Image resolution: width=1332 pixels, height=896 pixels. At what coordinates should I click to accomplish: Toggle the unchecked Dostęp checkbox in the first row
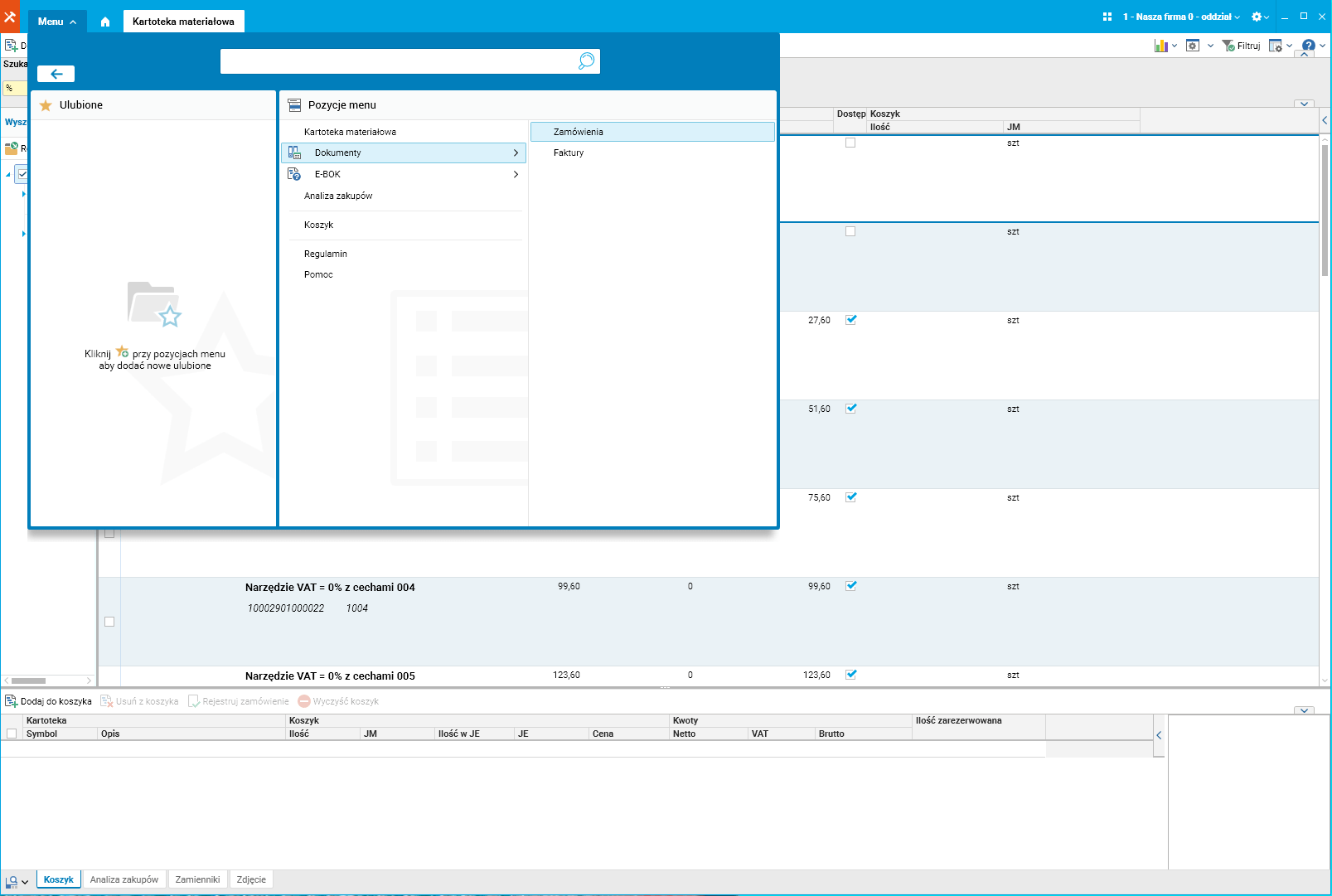[850, 143]
